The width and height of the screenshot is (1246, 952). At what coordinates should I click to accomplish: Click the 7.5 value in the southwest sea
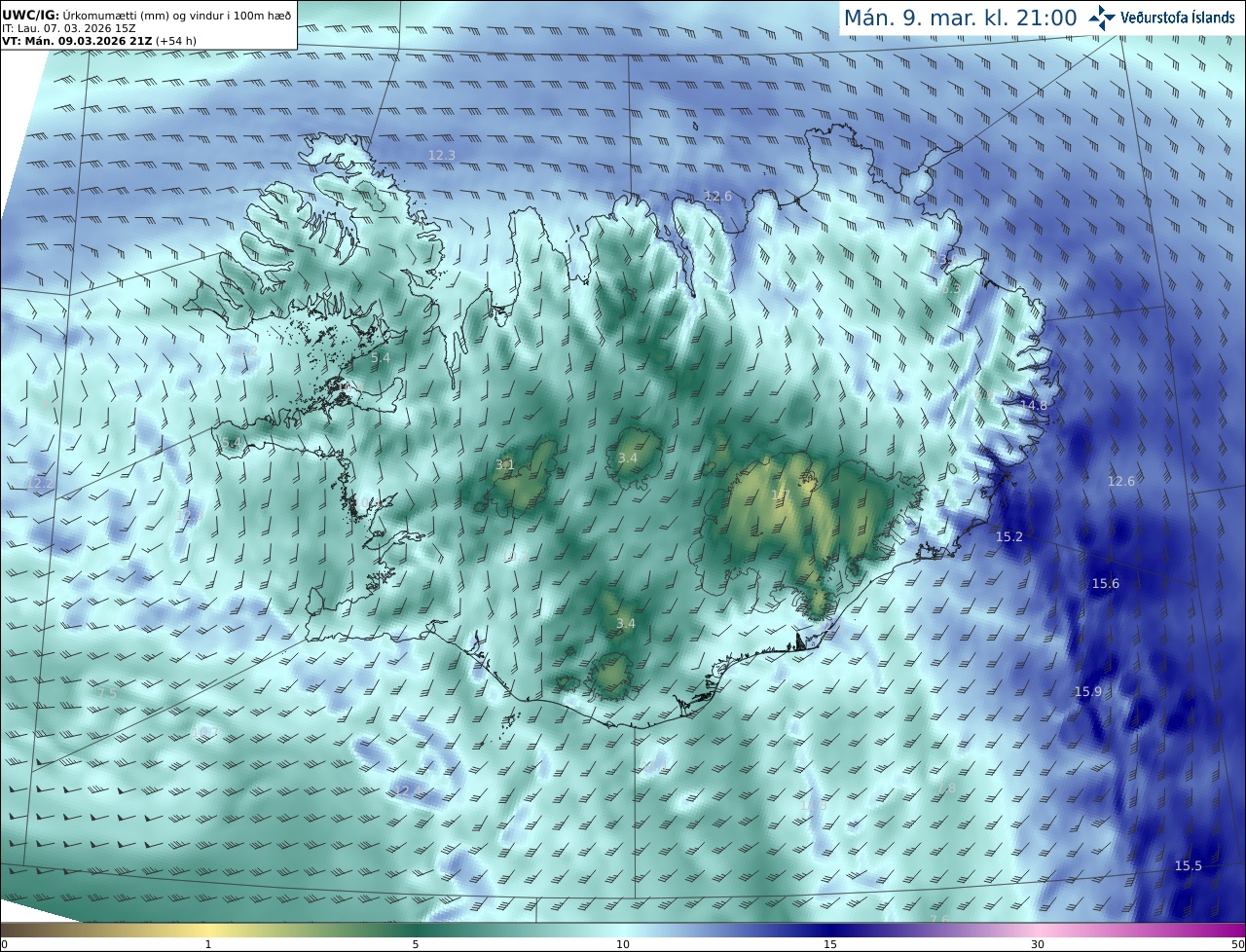click(106, 693)
